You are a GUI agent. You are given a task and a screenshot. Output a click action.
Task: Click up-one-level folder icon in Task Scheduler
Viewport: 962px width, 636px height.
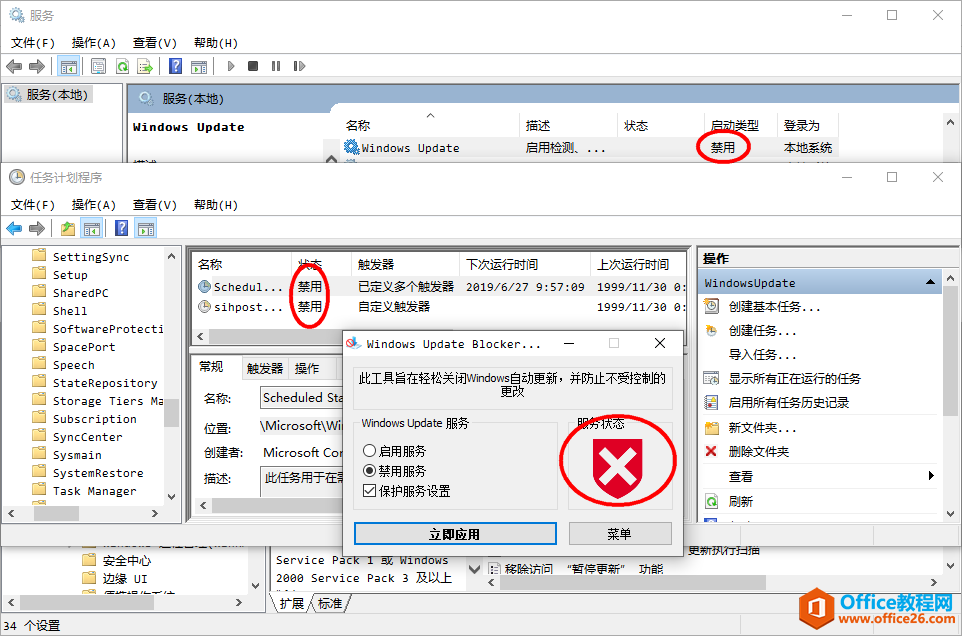click(68, 229)
